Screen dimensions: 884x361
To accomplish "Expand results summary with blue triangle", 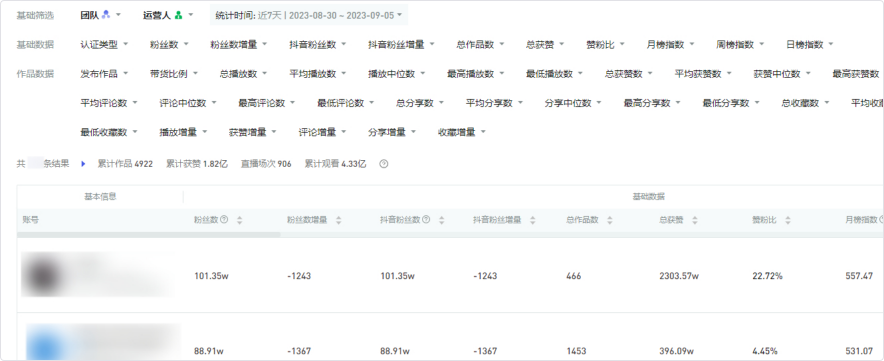I will pos(83,164).
